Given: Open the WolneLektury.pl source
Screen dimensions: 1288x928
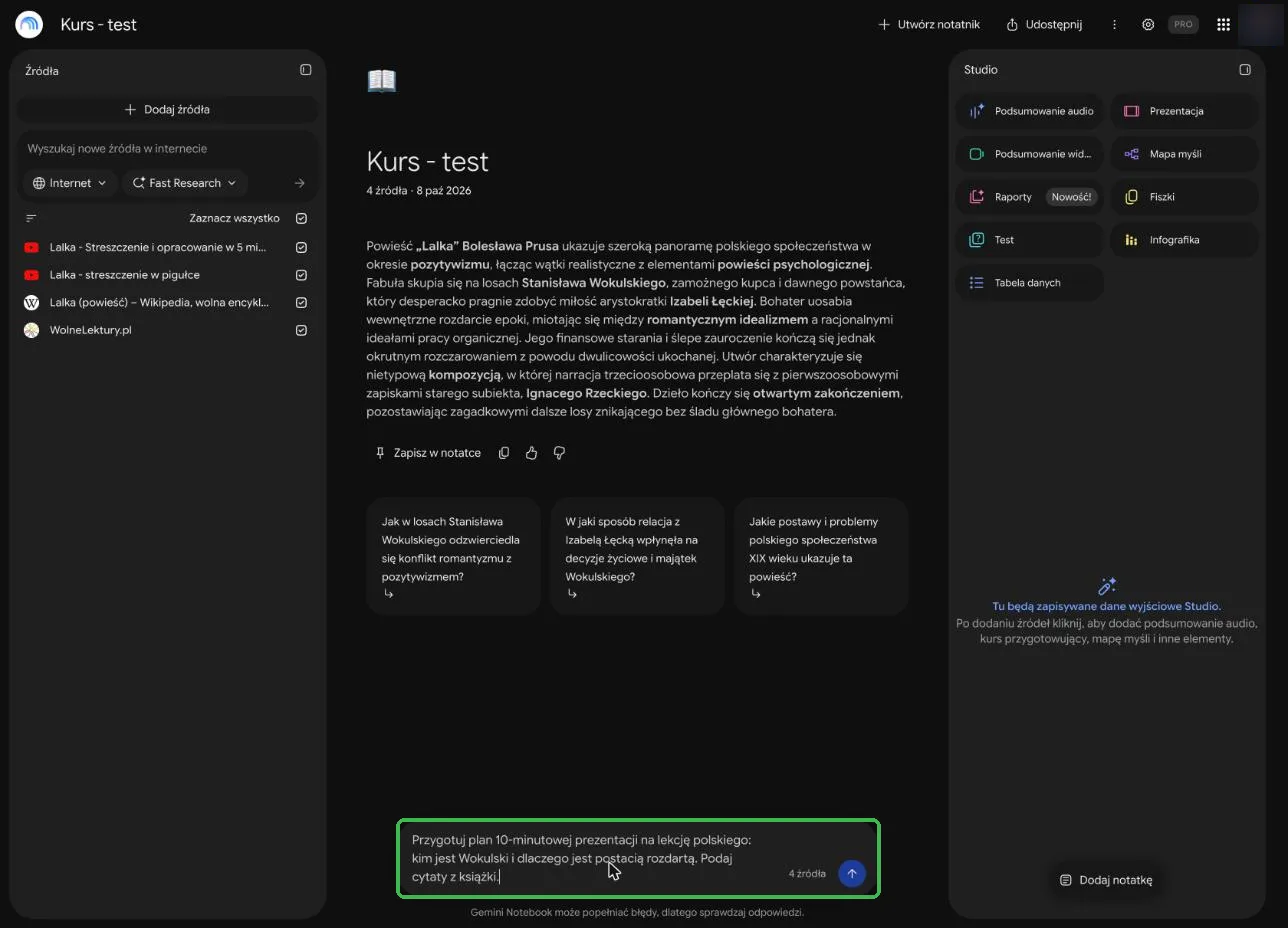Looking at the screenshot, I should coord(90,330).
